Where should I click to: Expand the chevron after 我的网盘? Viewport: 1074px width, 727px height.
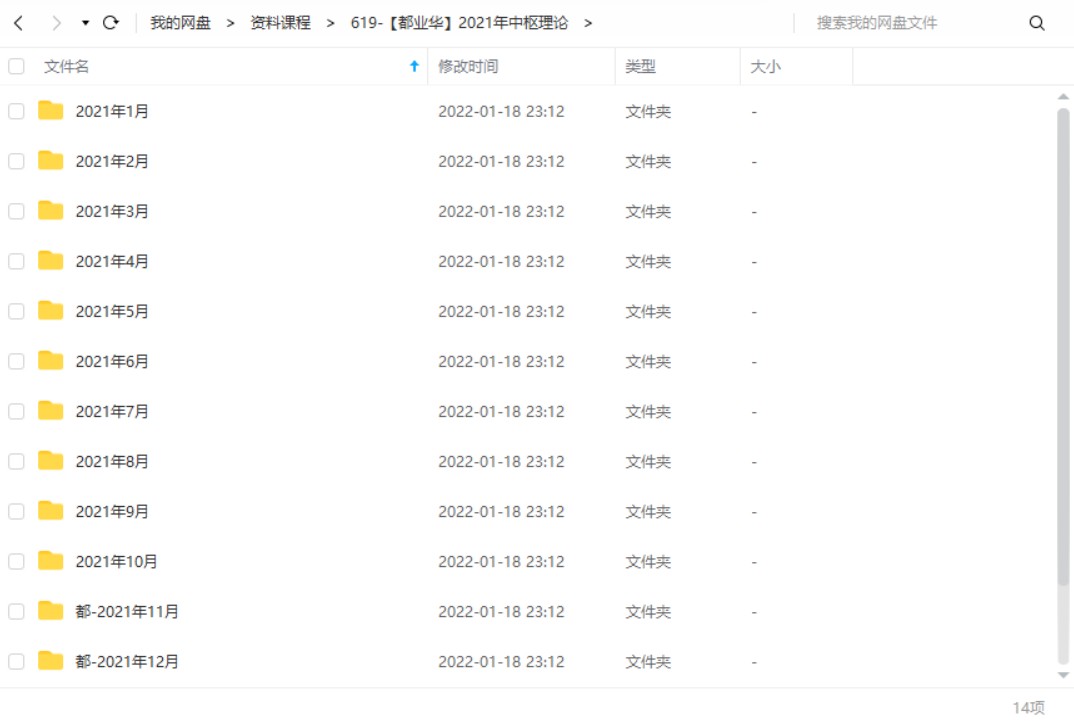click(231, 23)
